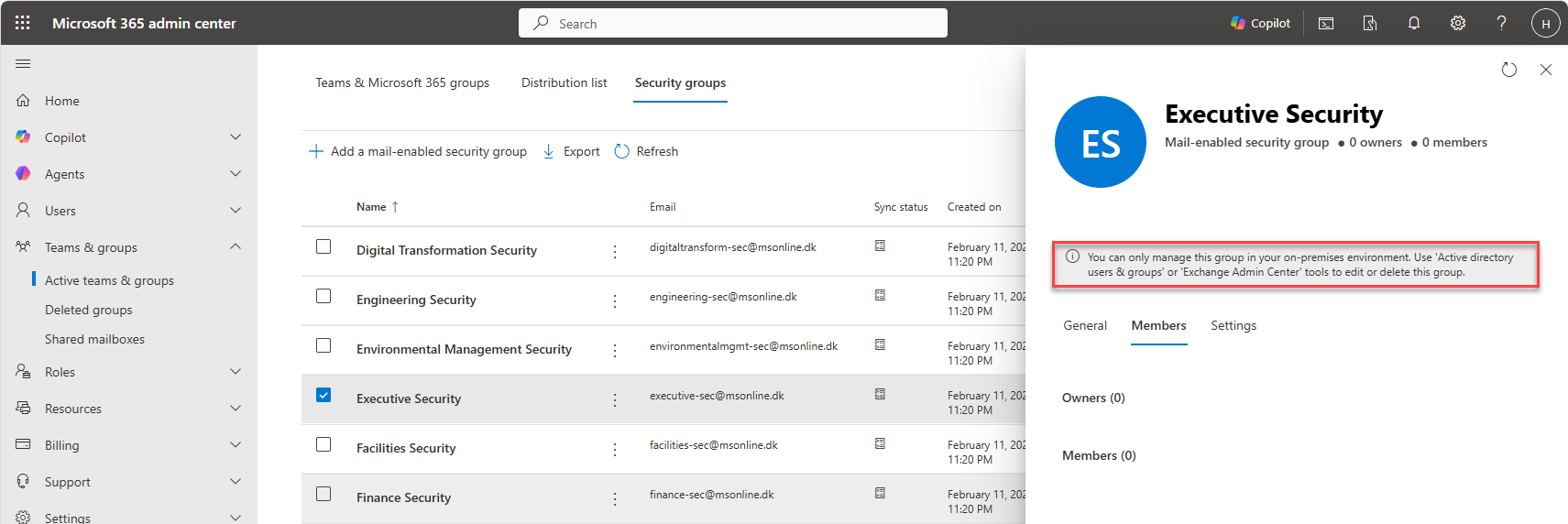Select the Finance Security row checkbox
This screenshot has width=1568, height=524.
click(323, 494)
